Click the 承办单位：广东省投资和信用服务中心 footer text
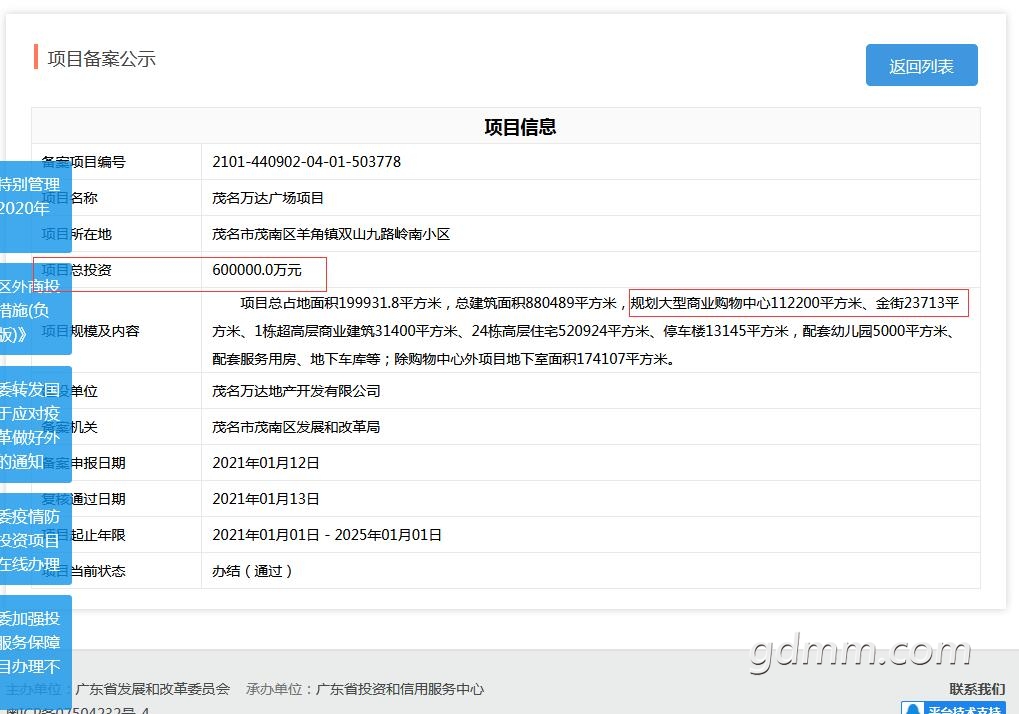The image size is (1019, 714). (x=365, y=689)
